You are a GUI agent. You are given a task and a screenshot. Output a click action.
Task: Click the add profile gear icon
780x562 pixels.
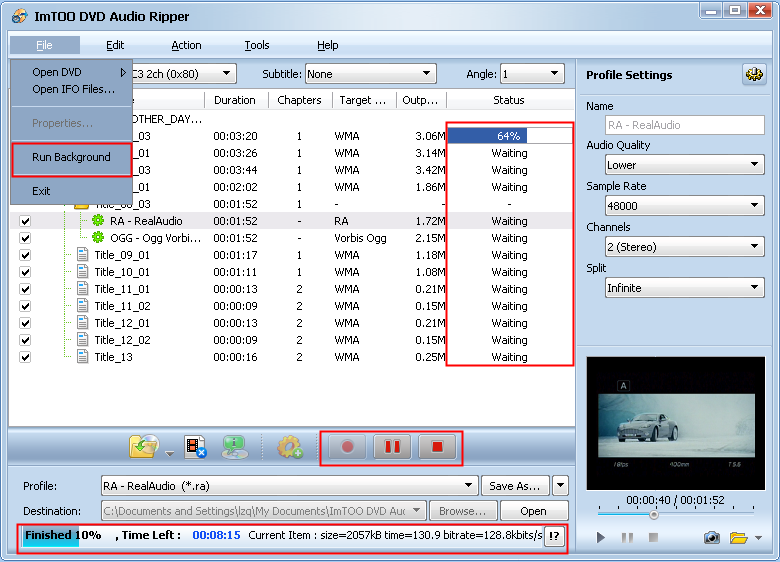[290, 447]
